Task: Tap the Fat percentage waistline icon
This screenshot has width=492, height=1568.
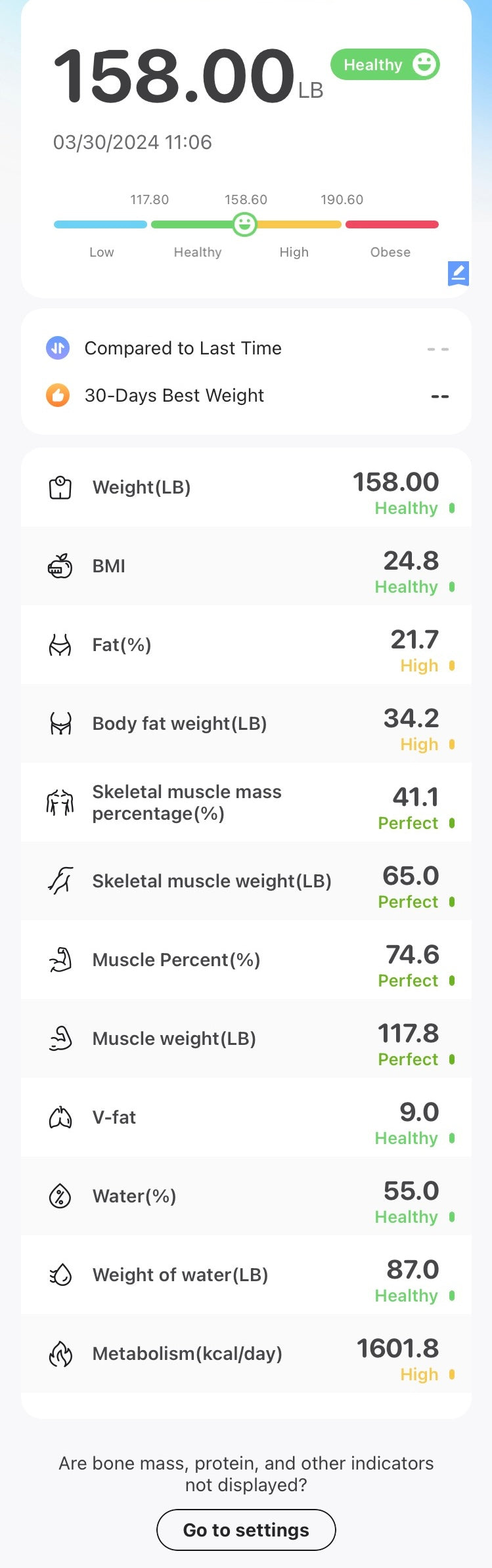Action: (60, 645)
